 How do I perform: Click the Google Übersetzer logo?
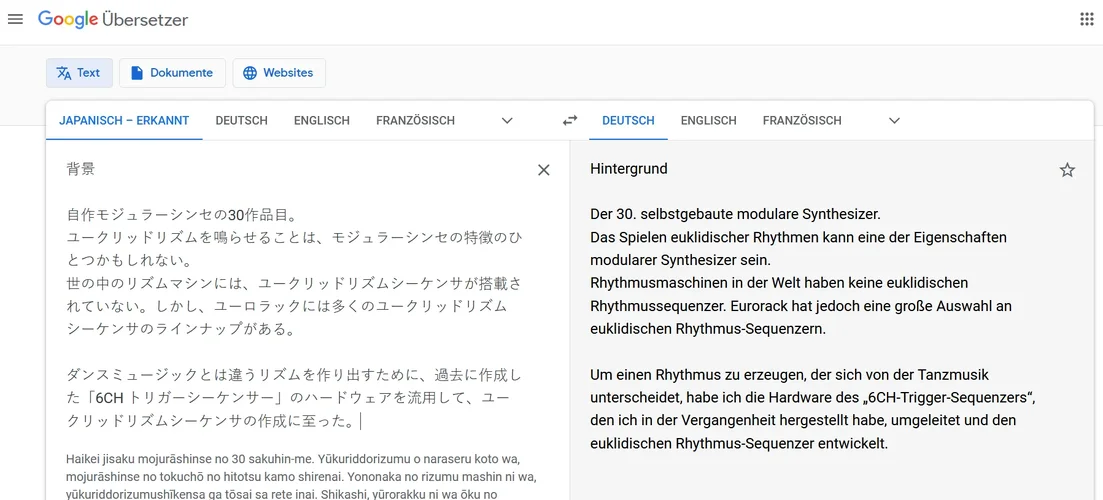[113, 19]
